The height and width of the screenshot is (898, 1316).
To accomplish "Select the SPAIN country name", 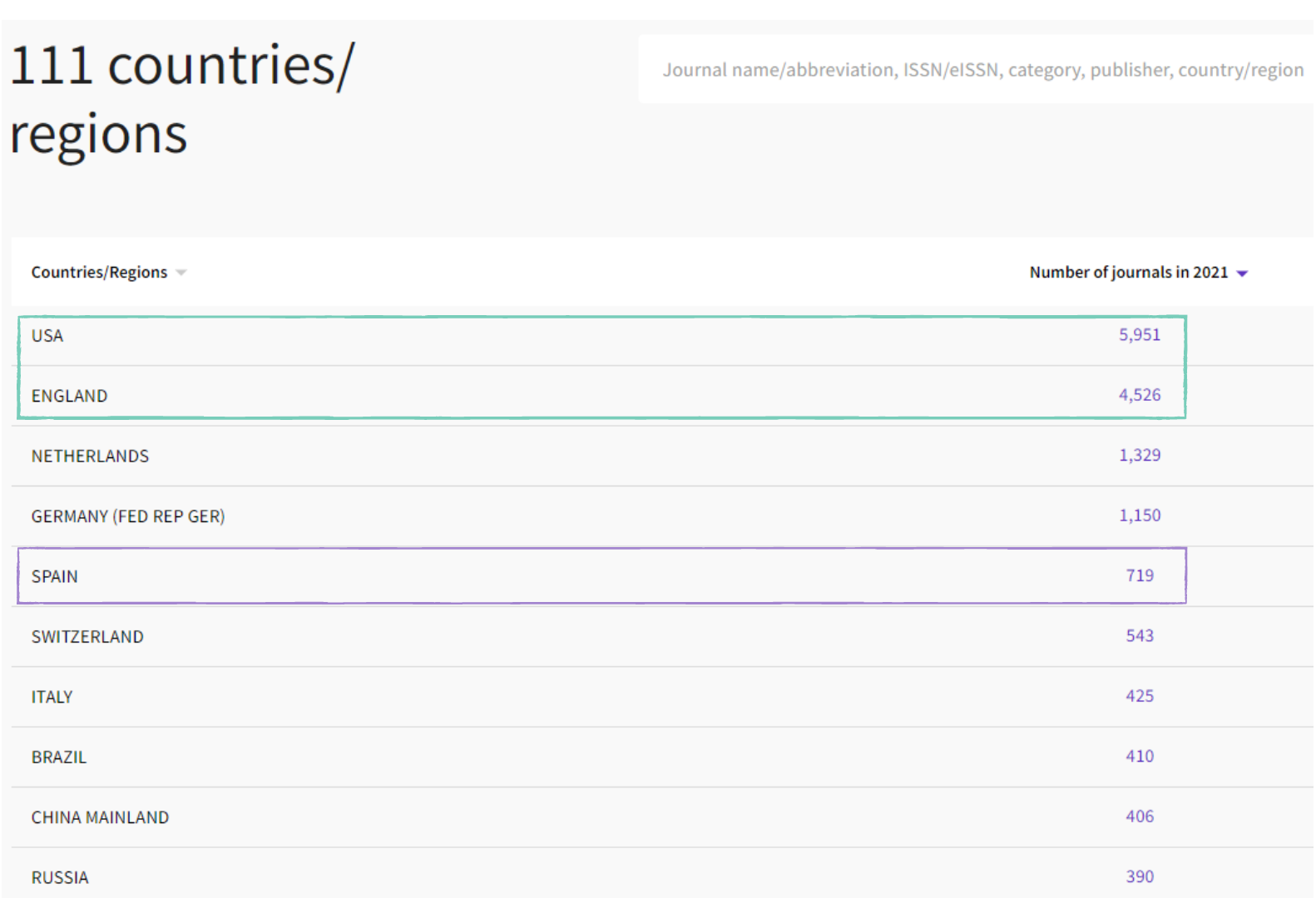I will (54, 577).
